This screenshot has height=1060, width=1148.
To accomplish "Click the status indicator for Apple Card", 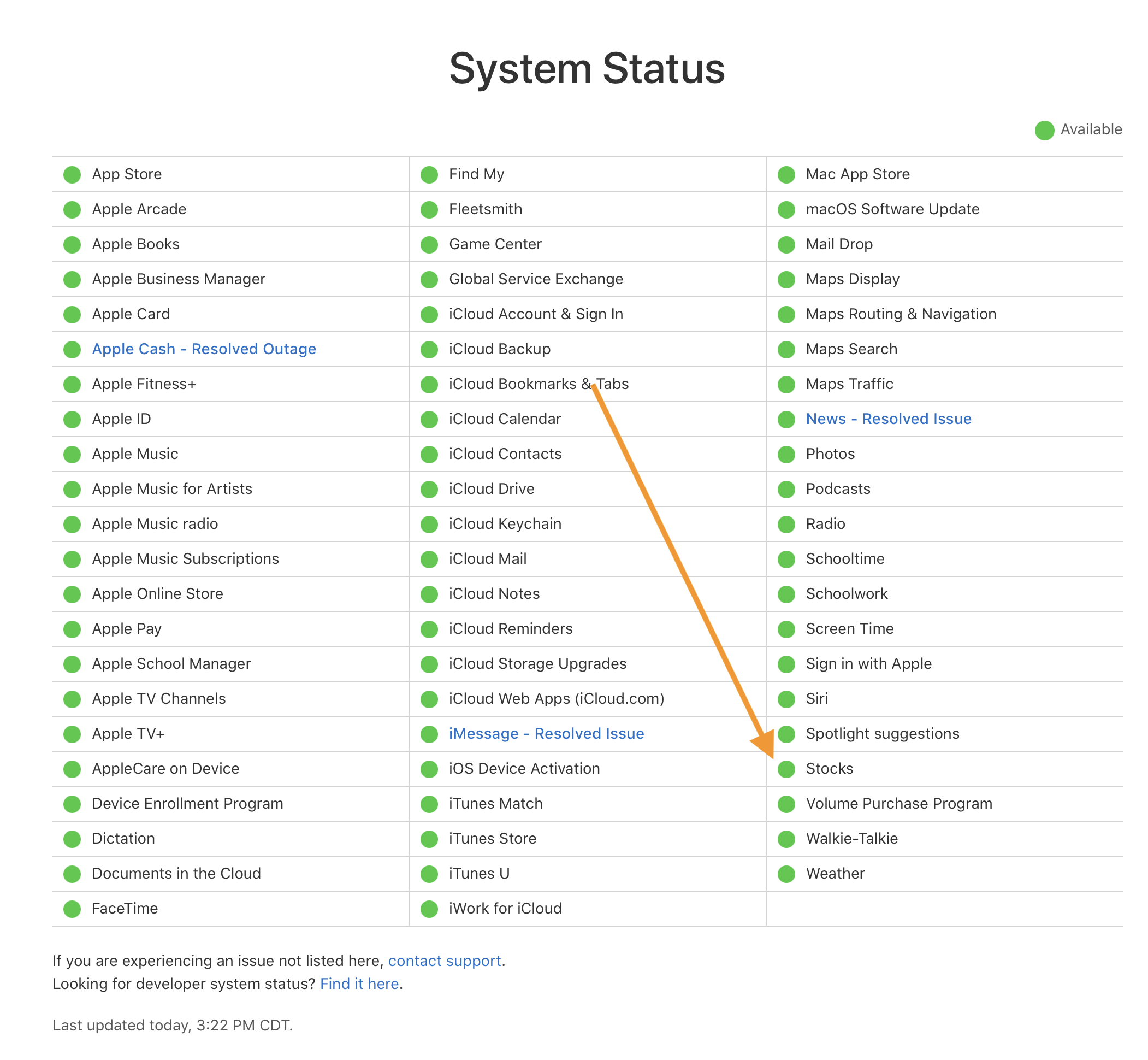I will point(72,314).
